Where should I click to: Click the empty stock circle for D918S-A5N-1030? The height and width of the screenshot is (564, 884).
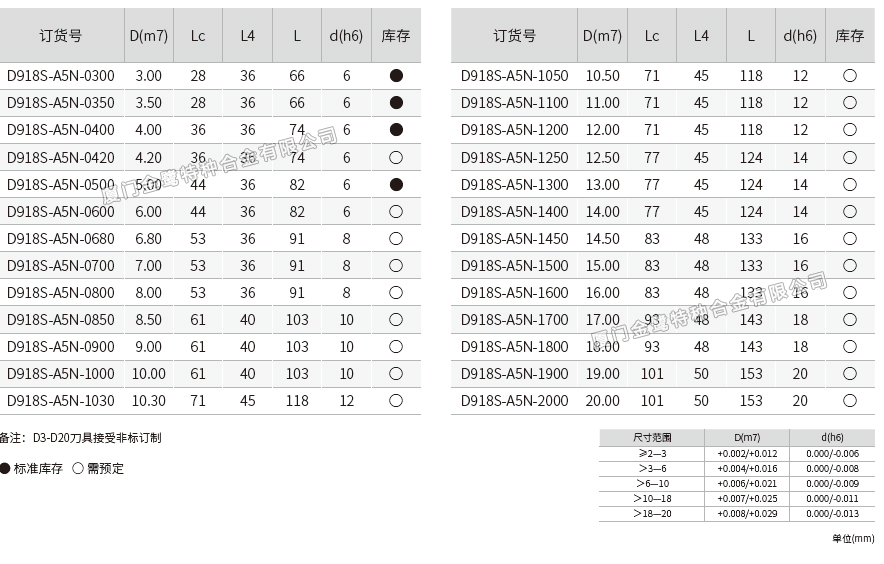click(x=396, y=401)
